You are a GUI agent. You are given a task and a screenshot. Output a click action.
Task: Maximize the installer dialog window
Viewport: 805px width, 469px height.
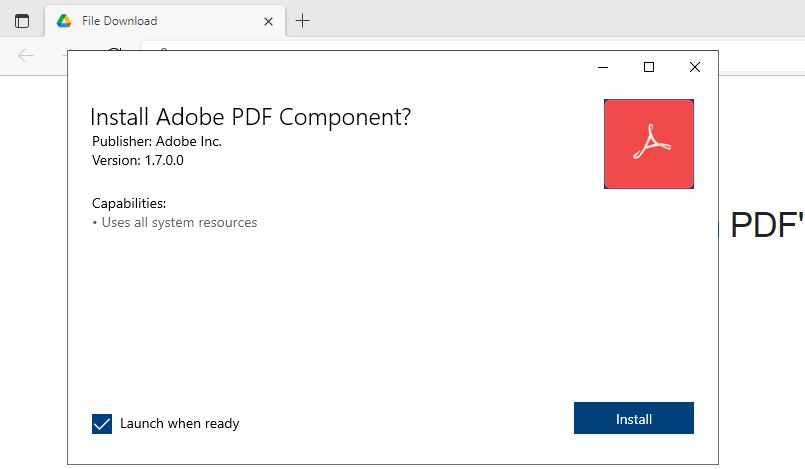point(649,67)
